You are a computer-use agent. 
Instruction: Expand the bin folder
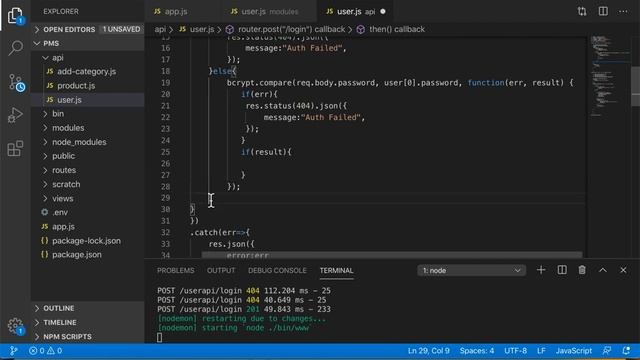click(87, 113)
